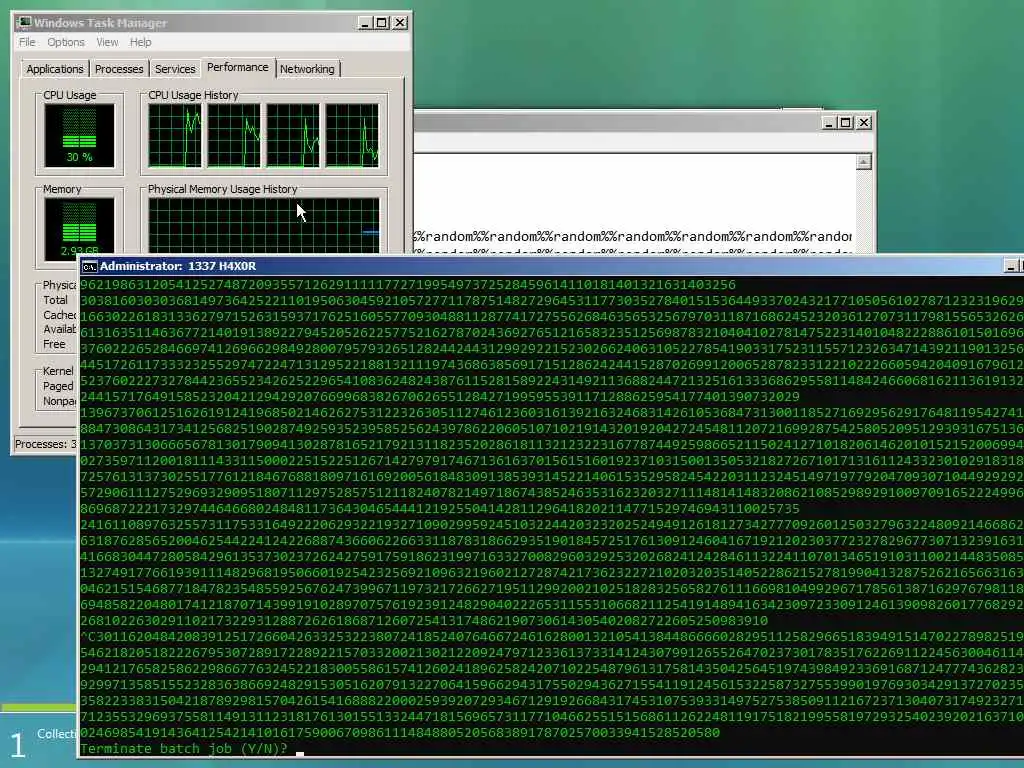Open the Options menu in Task Manager

pyautogui.click(x=65, y=42)
